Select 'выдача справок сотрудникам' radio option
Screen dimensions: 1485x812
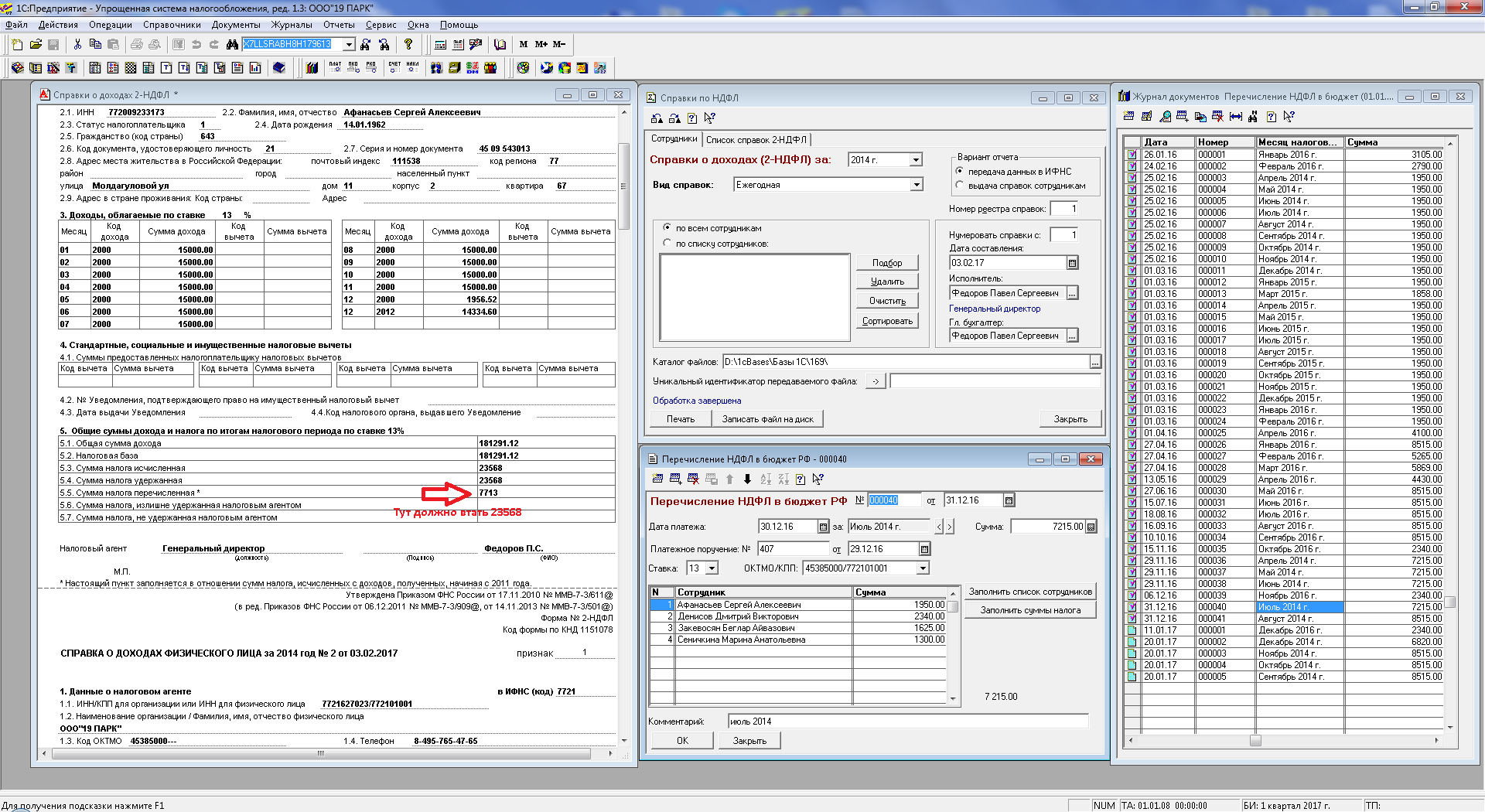960,186
